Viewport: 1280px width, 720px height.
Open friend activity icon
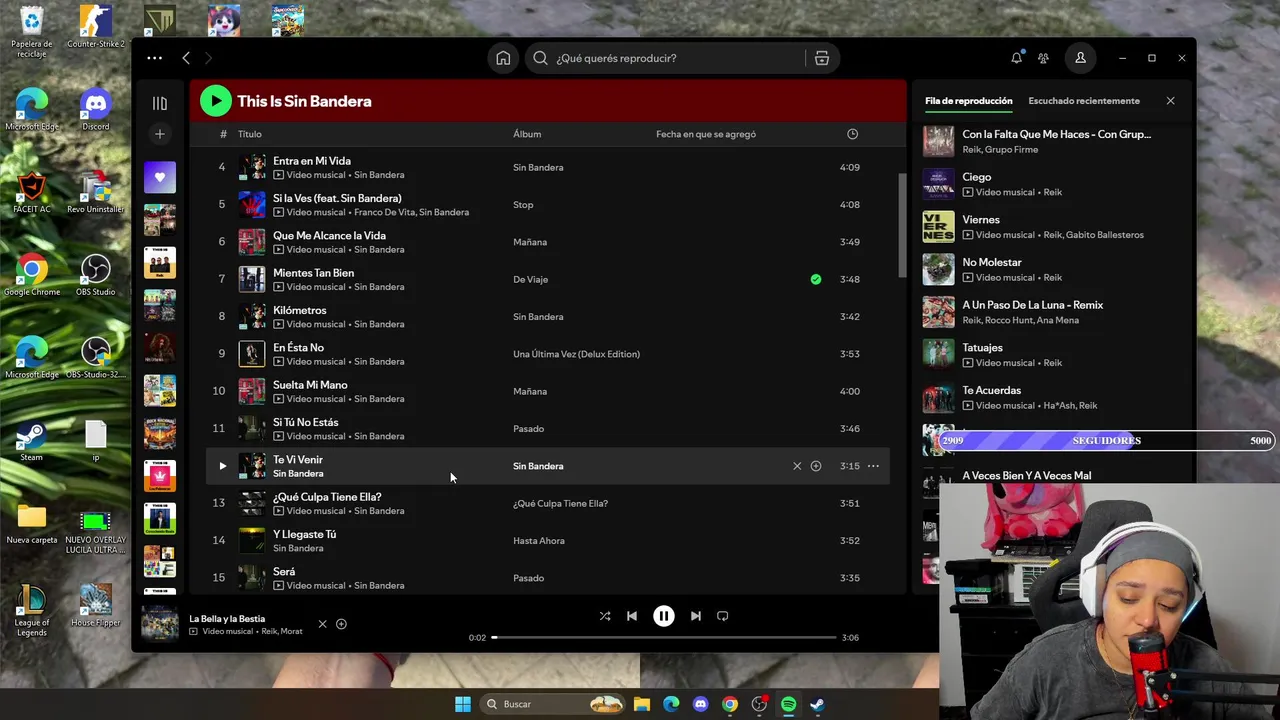pos(1043,58)
